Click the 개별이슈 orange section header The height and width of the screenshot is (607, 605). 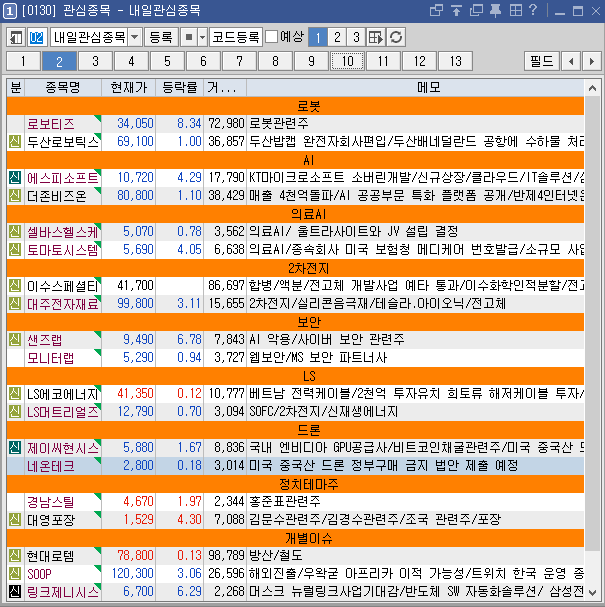[x=295, y=538]
